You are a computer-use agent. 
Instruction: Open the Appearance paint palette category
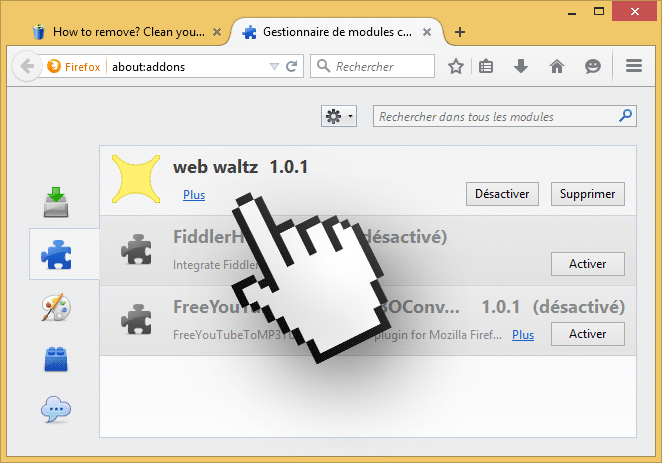tap(56, 307)
